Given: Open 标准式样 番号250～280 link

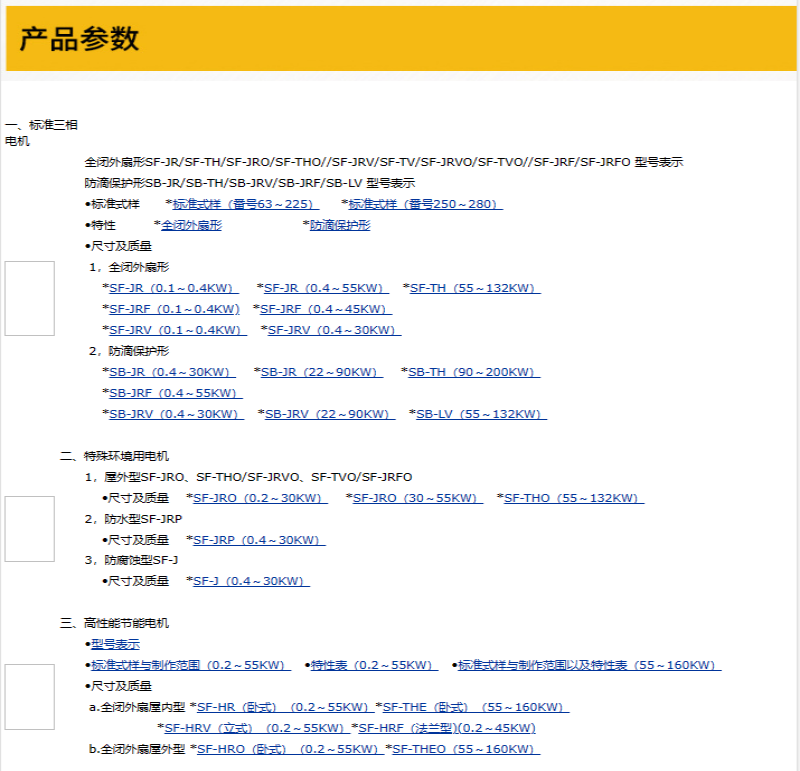Looking at the screenshot, I should coord(425,204).
